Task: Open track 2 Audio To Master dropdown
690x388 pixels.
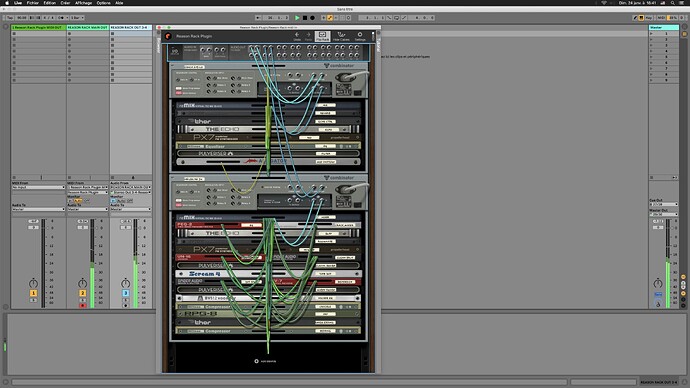Action: pyautogui.click(x=88, y=209)
